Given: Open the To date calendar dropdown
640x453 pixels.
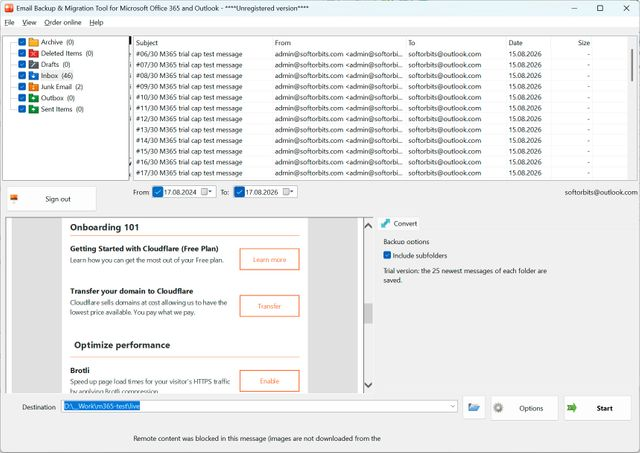Looking at the screenshot, I should tap(289, 192).
